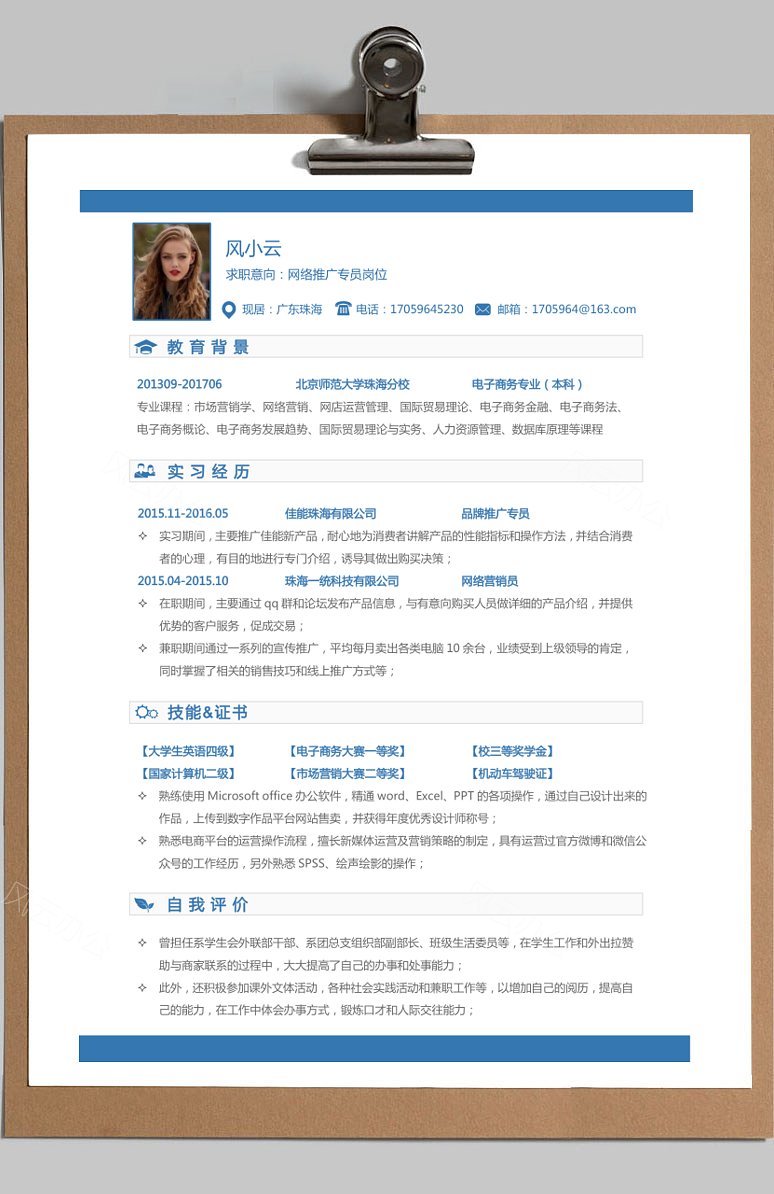The image size is (774, 1194).
Task: Click the 教育背景 section heading
Action: pos(208,347)
